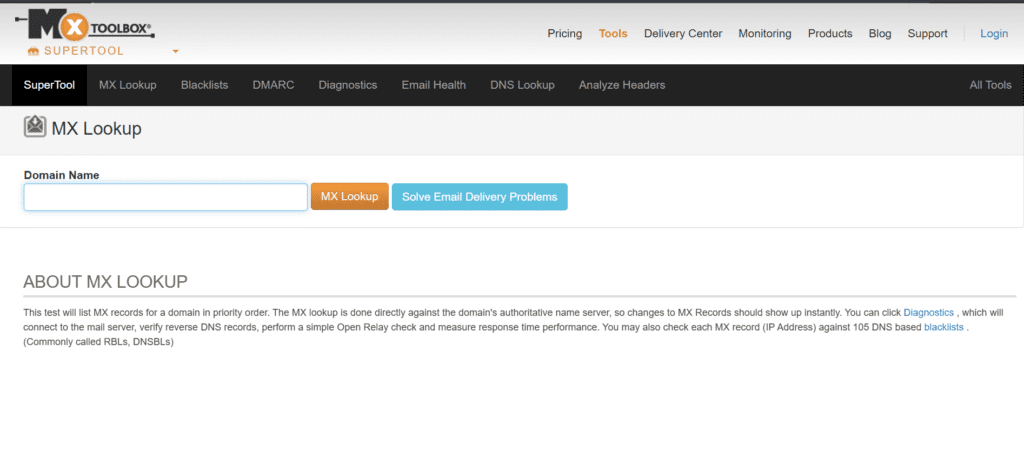The width and height of the screenshot is (1024, 450).
Task: Click the MX Lookup envelope icon
Action: tap(35, 127)
